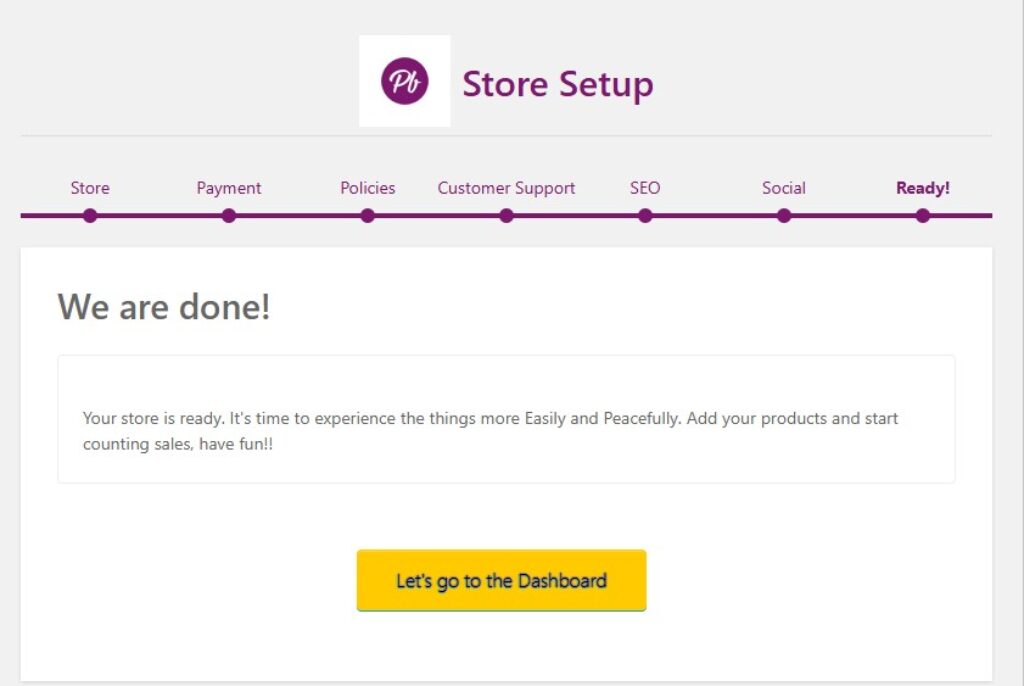Click the SEO step dot marker
This screenshot has height=686, width=1024.
645,215
